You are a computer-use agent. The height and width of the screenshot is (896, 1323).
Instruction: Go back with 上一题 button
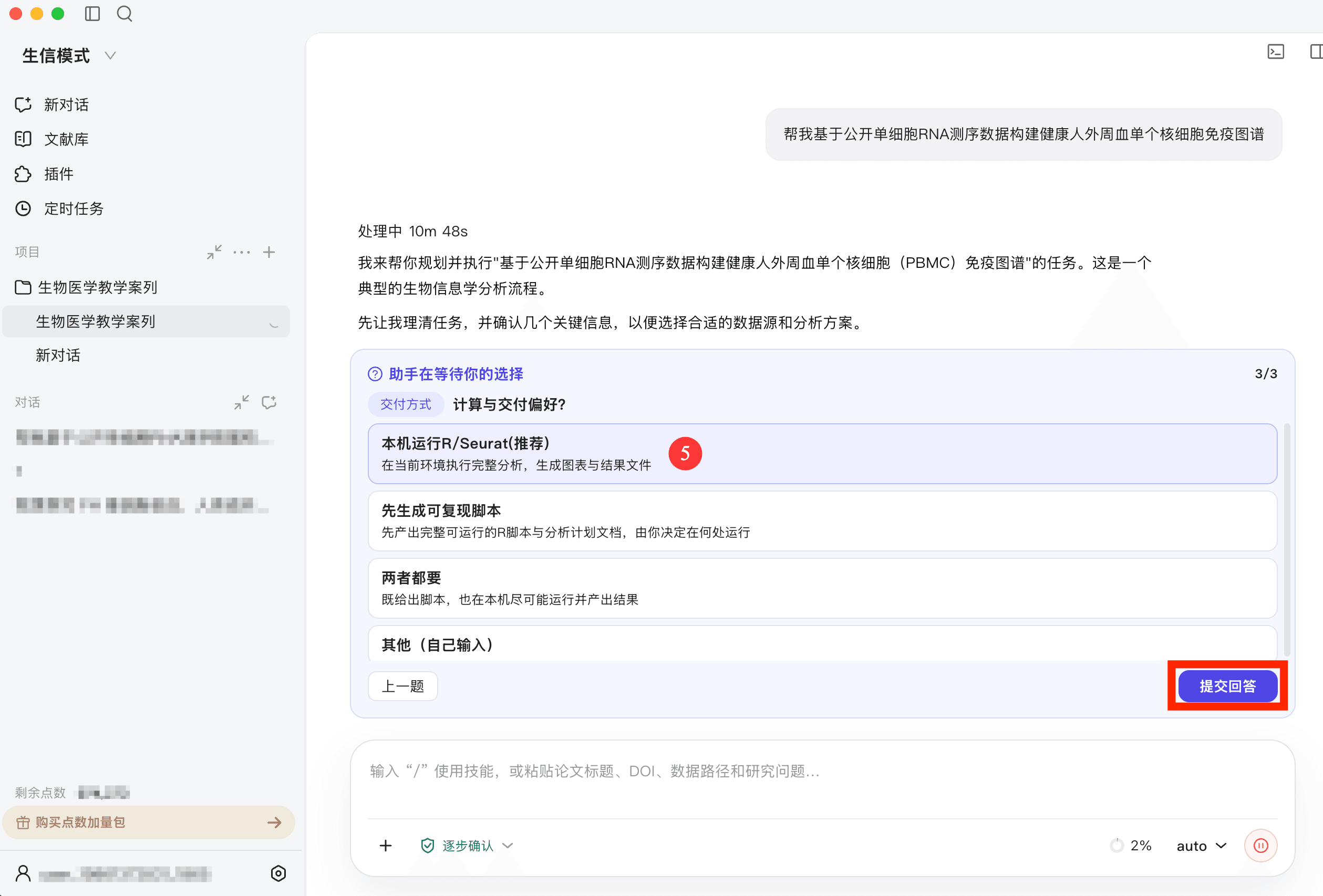[x=402, y=686]
